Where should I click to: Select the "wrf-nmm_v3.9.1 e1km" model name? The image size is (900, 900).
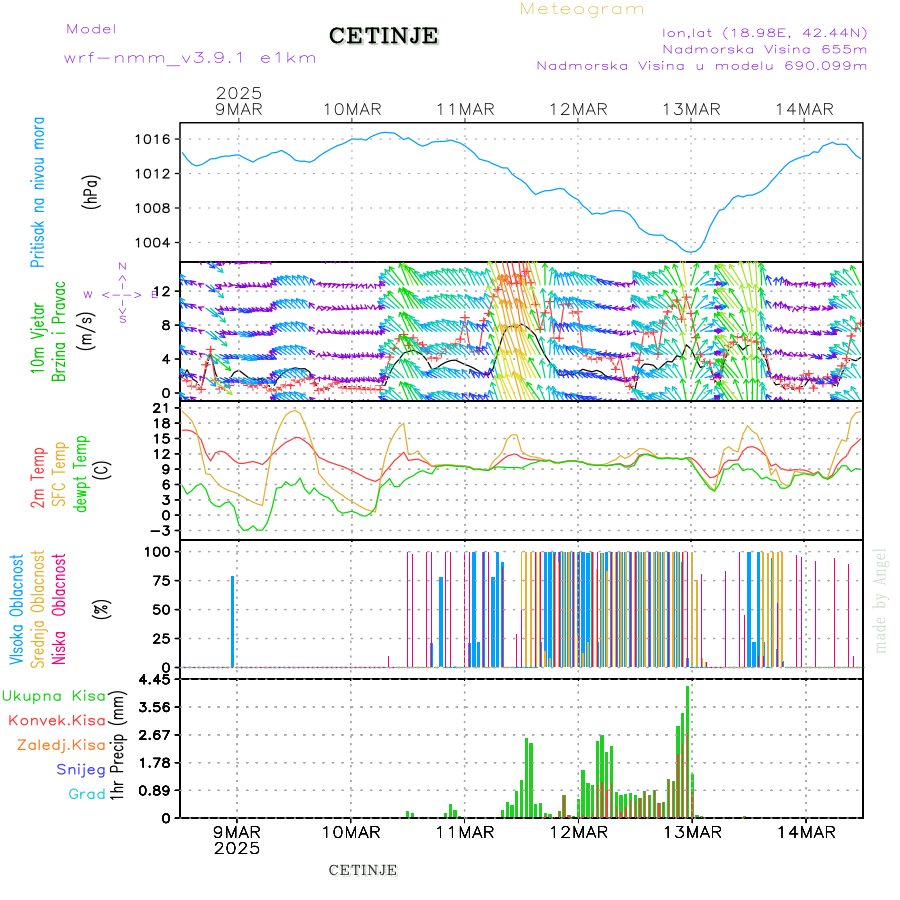(x=189, y=58)
